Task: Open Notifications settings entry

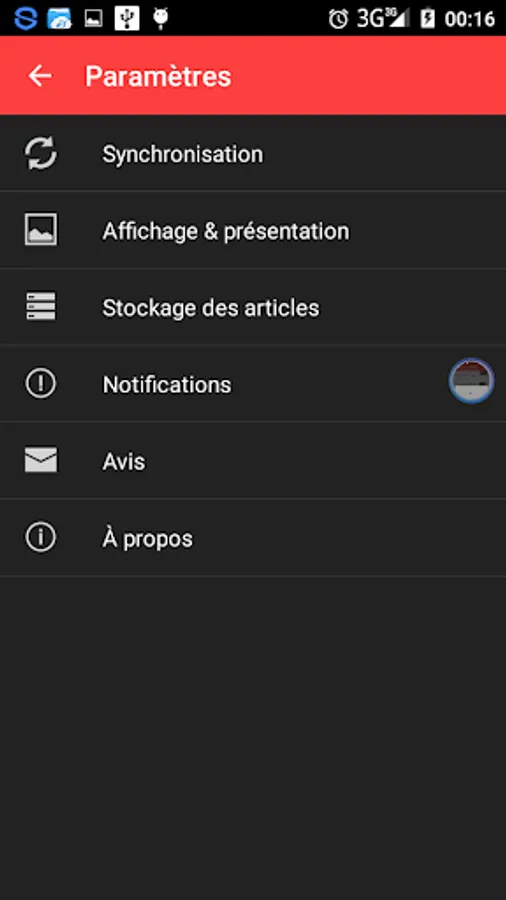Action: pos(253,384)
